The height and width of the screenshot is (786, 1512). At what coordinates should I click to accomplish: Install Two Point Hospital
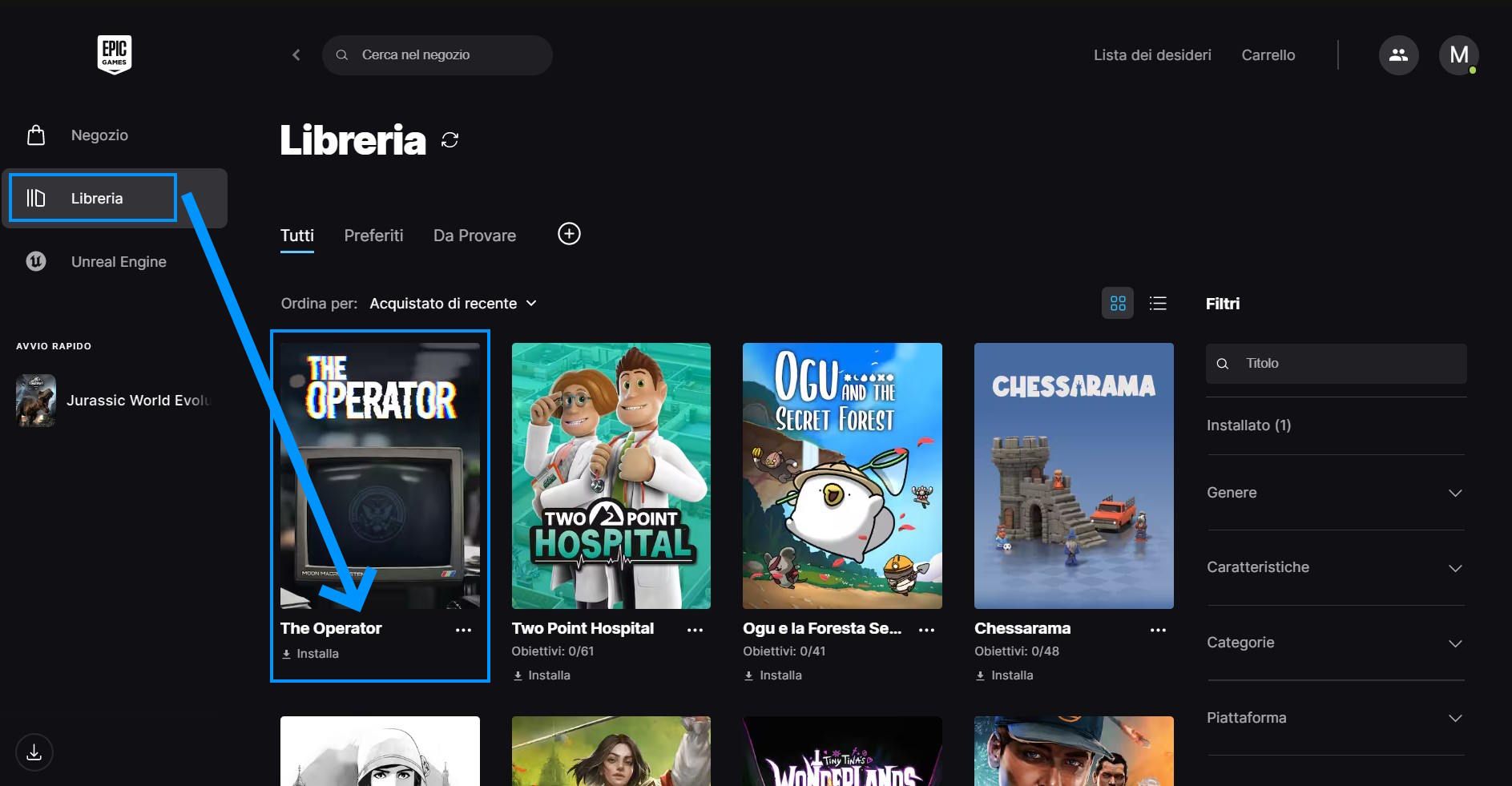542,675
